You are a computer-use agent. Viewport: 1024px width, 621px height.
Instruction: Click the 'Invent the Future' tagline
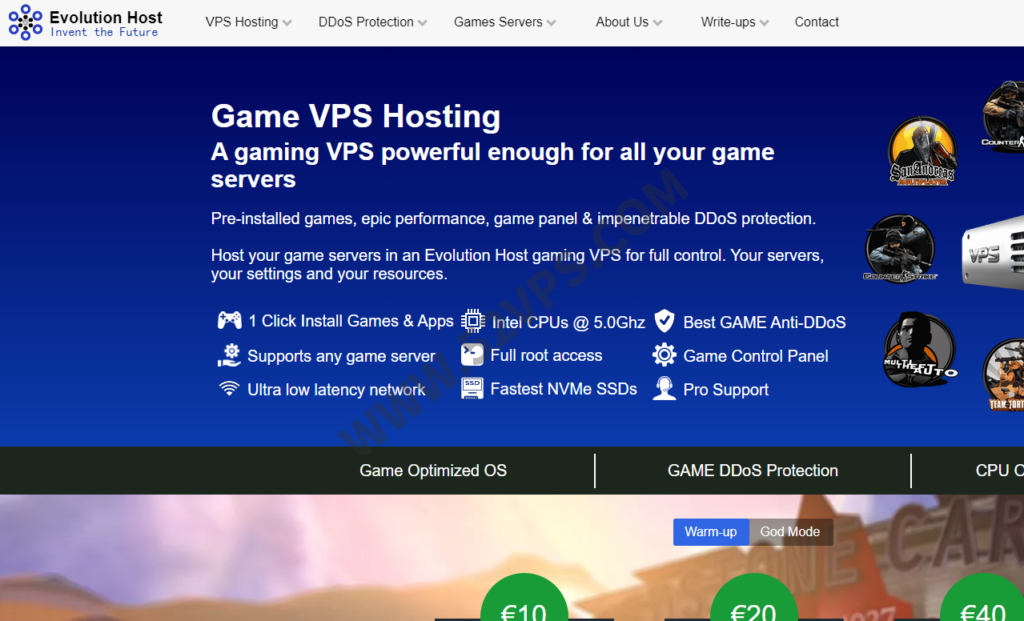tap(104, 32)
